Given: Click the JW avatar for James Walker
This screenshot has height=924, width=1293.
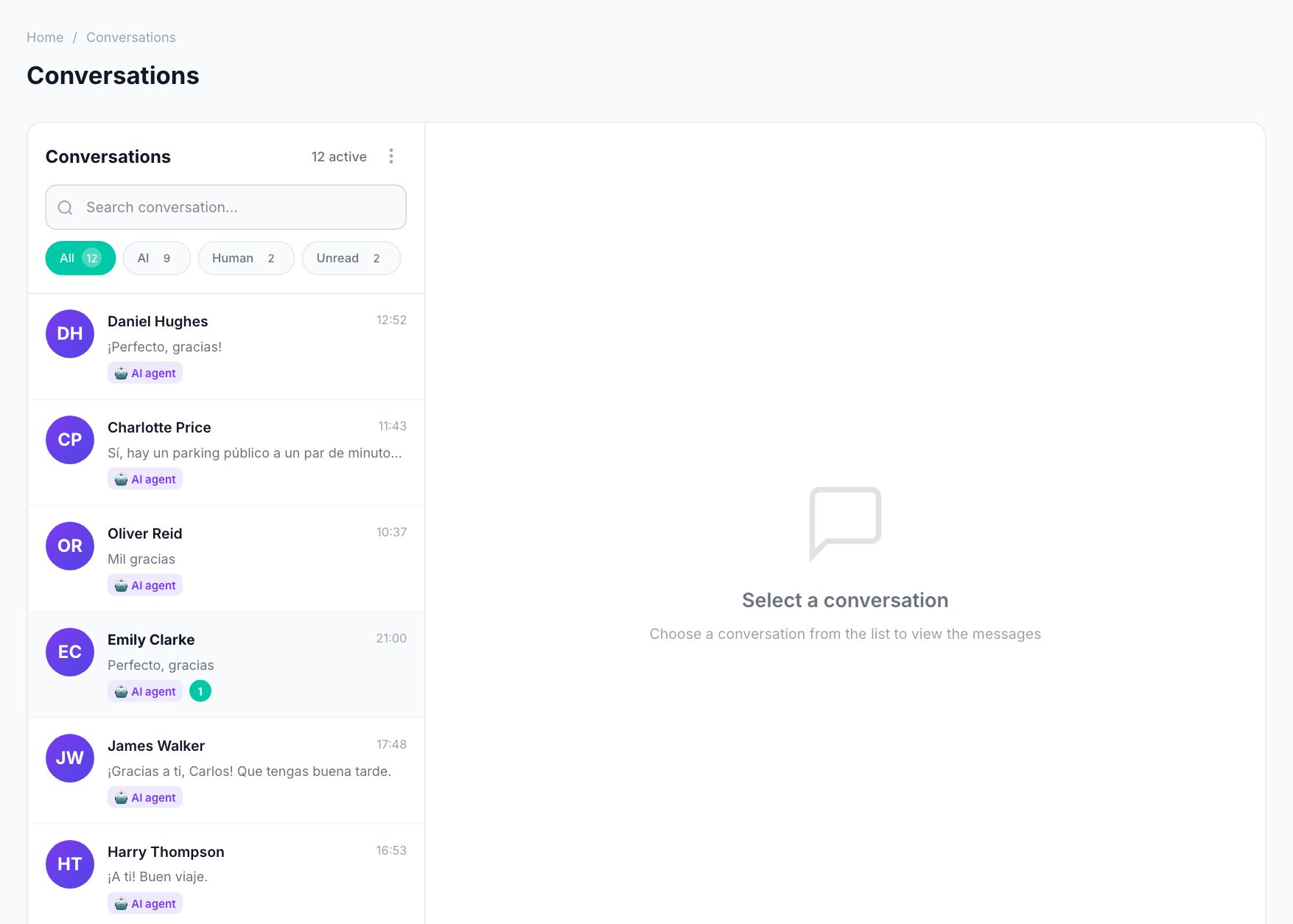Looking at the screenshot, I should click(x=70, y=758).
